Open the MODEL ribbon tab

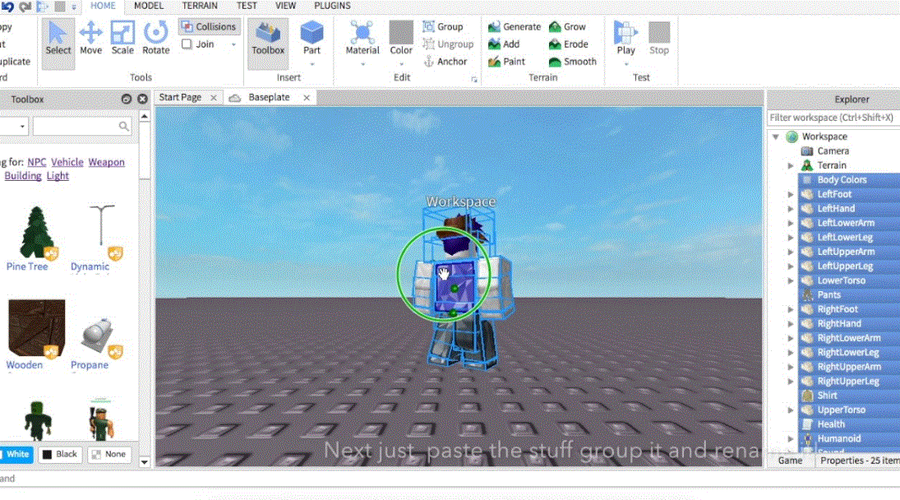(x=149, y=6)
